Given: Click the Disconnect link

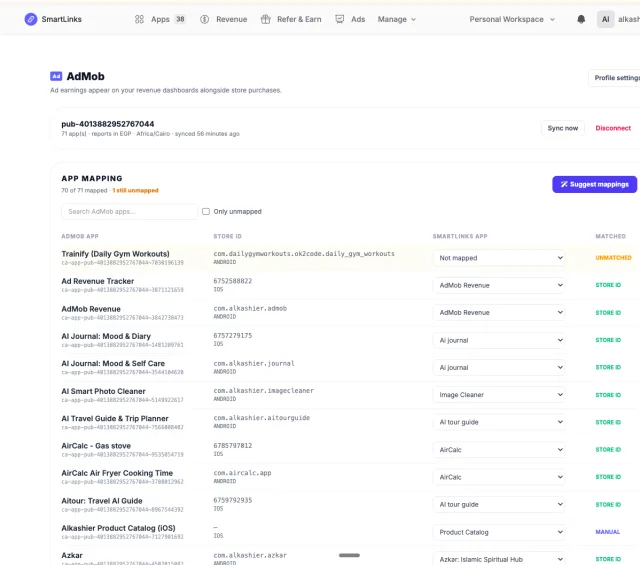Looking at the screenshot, I should pos(613,128).
